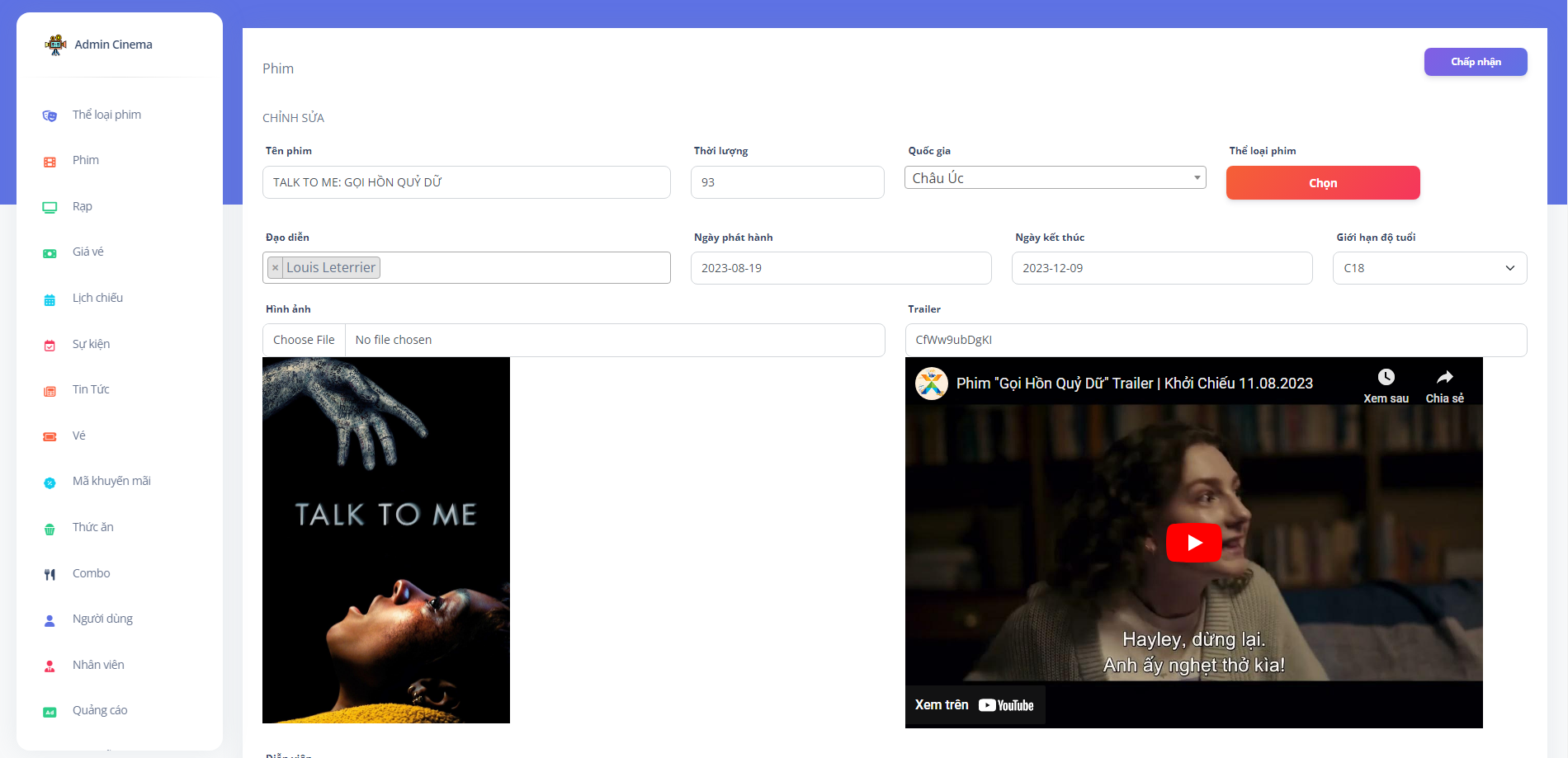The width and height of the screenshot is (1568, 758).
Task: Click the Sự kiện calendar-check icon
Action: [50, 346]
